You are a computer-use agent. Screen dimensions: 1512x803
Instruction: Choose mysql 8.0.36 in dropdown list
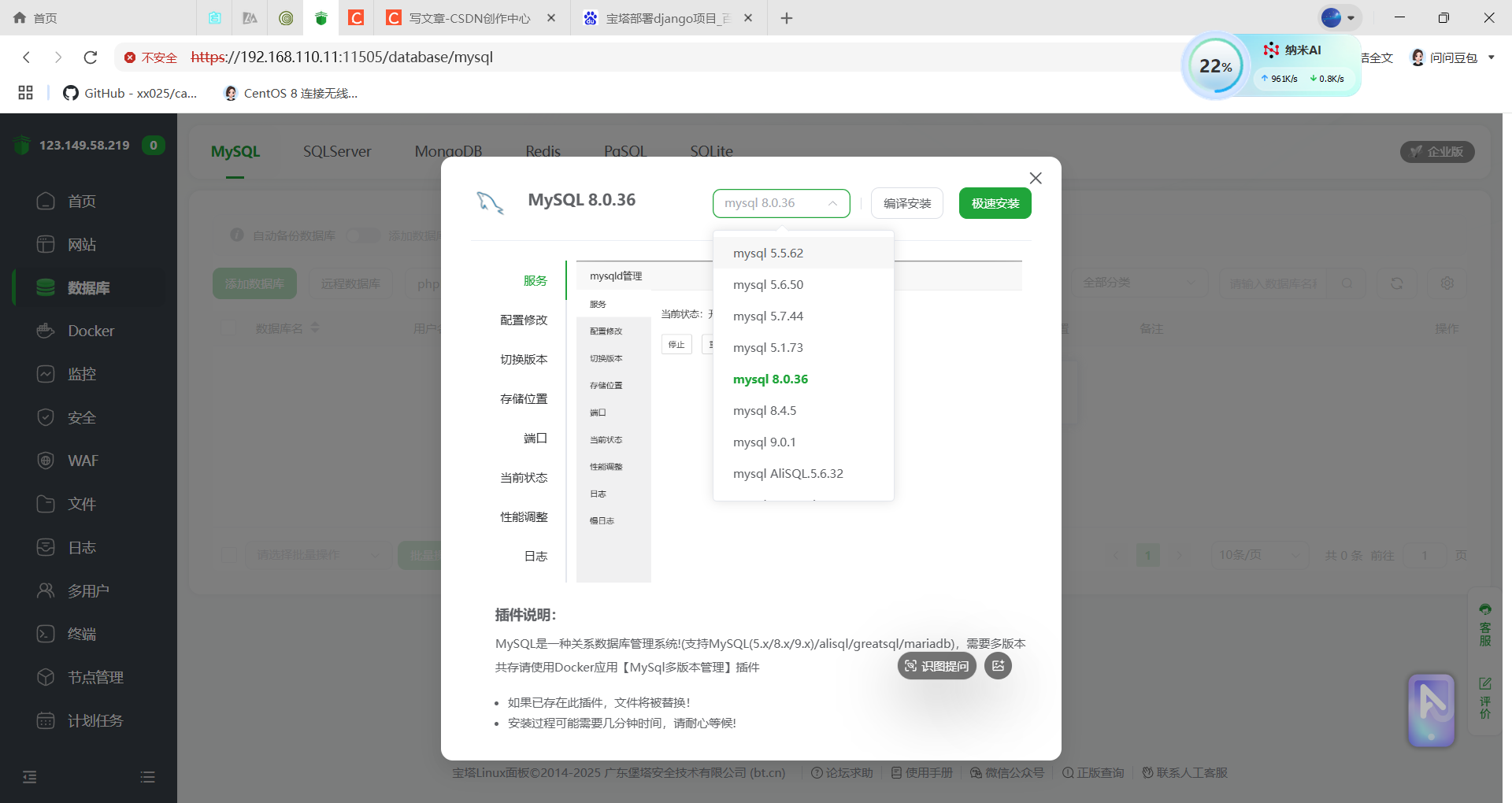pos(803,379)
